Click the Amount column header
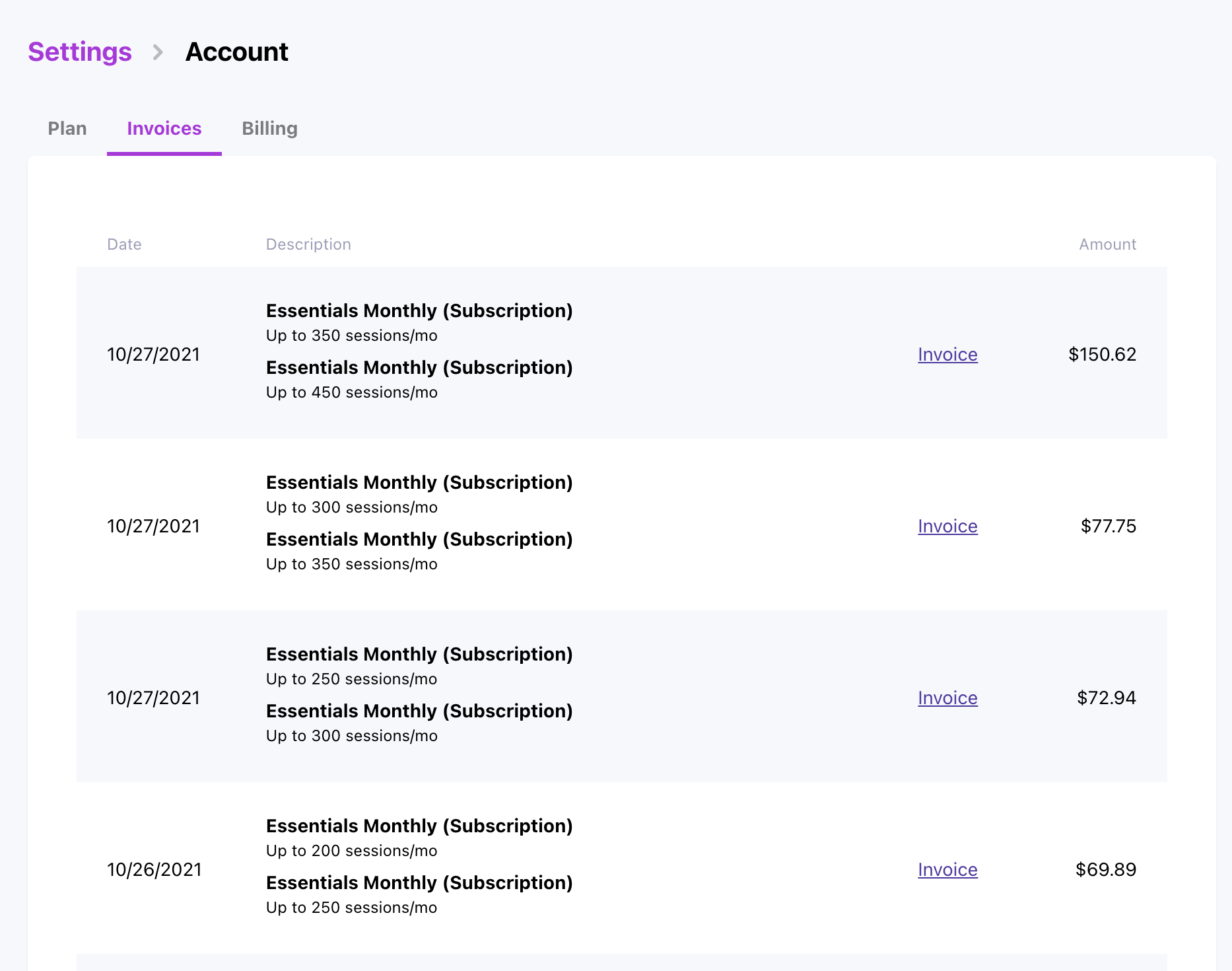Image resolution: width=1232 pixels, height=971 pixels. pyautogui.click(x=1107, y=244)
